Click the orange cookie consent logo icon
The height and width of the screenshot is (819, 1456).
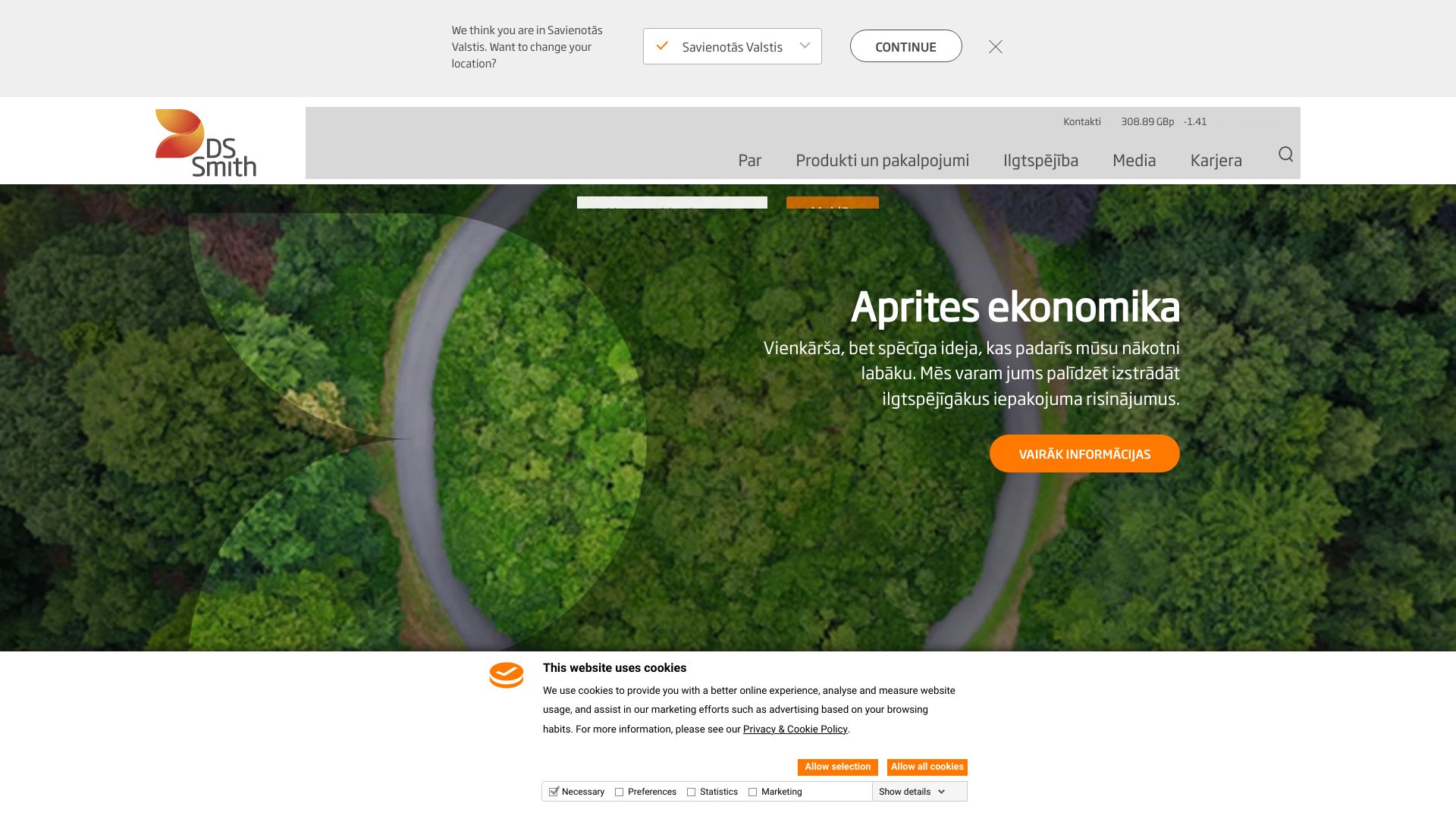pos(507,675)
